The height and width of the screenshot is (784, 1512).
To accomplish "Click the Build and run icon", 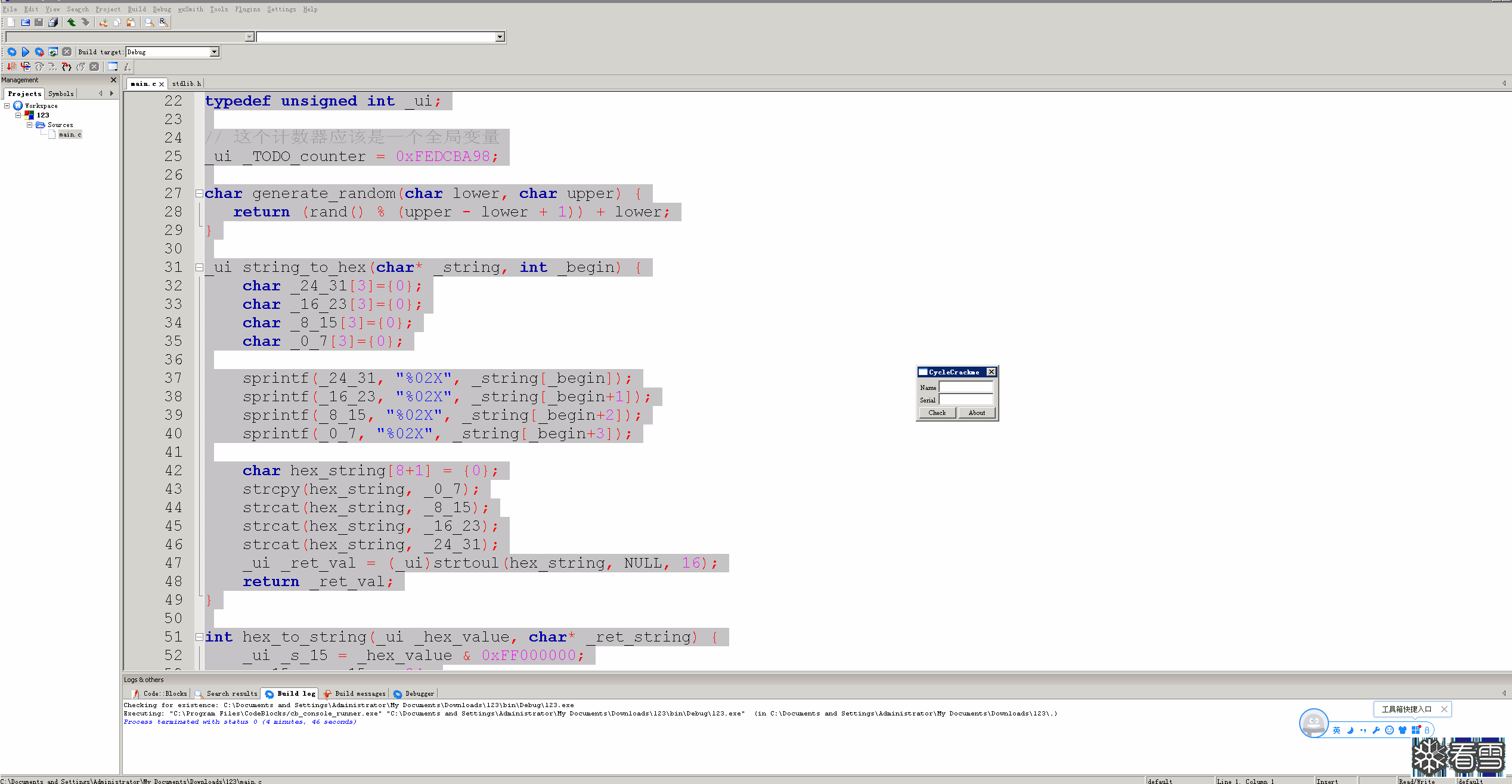I will (39, 52).
